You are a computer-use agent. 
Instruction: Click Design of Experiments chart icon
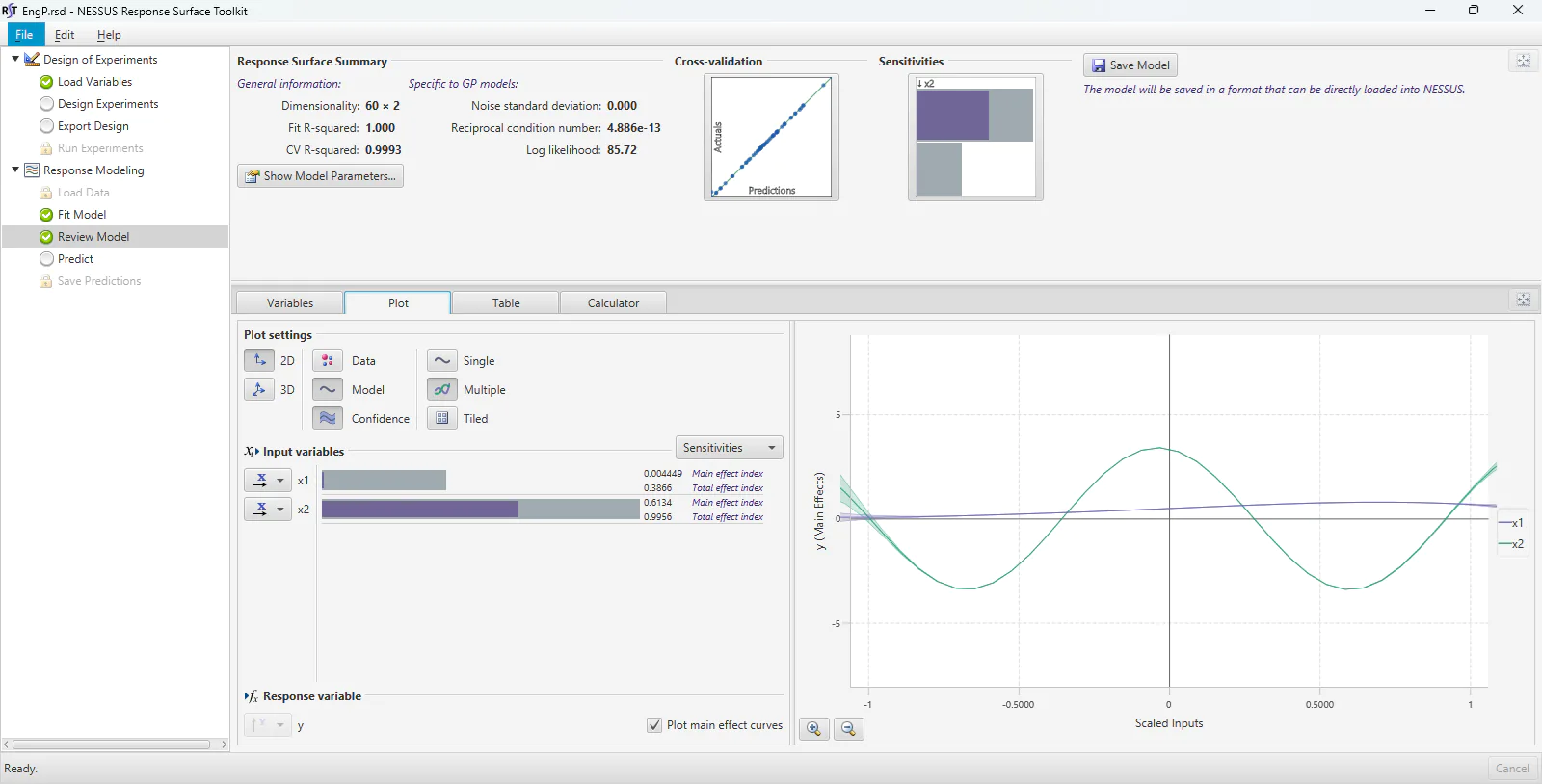click(x=32, y=59)
